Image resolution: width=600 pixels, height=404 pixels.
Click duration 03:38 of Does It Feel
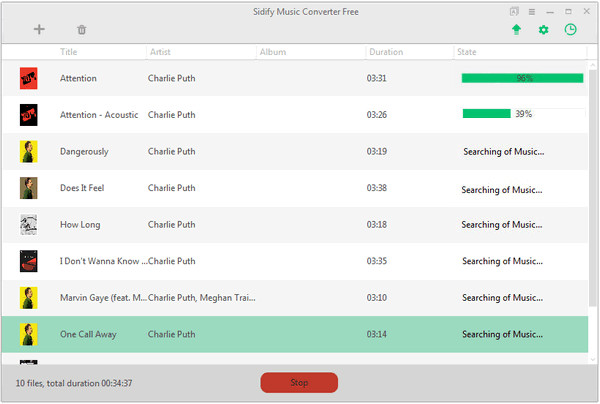(377, 188)
